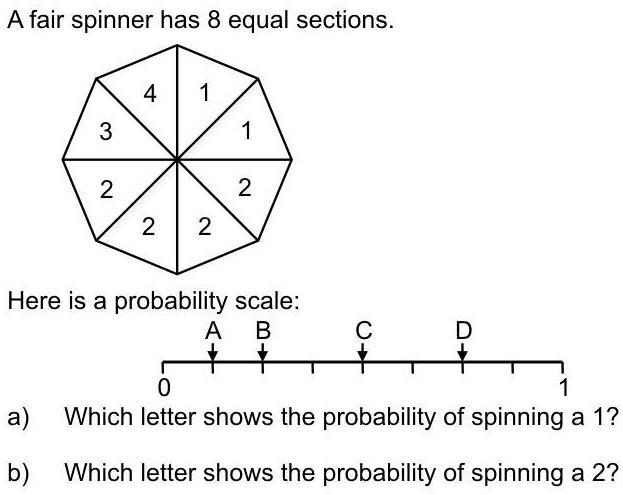Select the section 2 bordering section 3

coord(105,190)
